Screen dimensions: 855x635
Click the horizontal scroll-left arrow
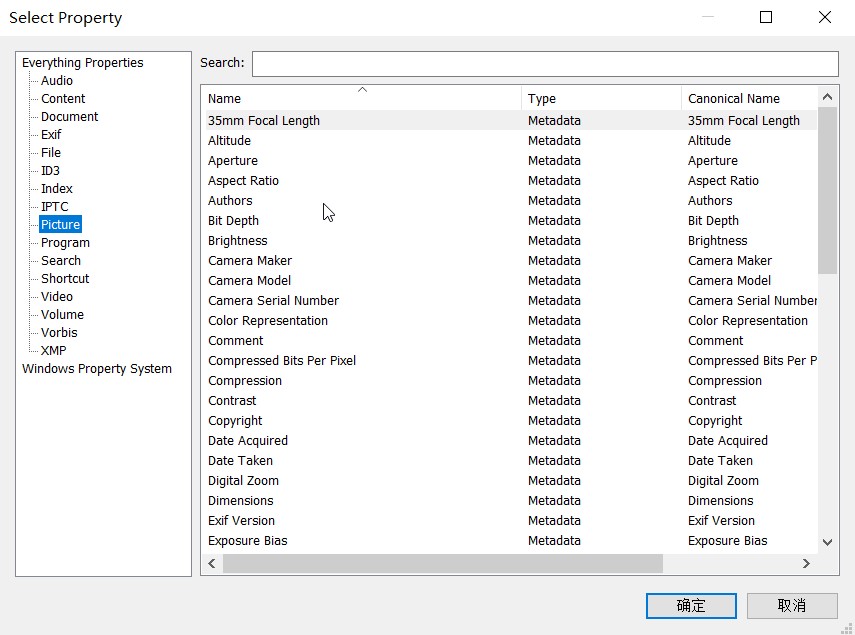[x=212, y=564]
